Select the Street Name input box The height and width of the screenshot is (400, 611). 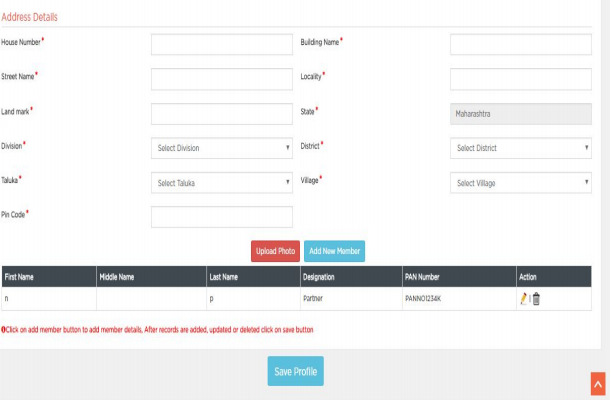(221, 79)
